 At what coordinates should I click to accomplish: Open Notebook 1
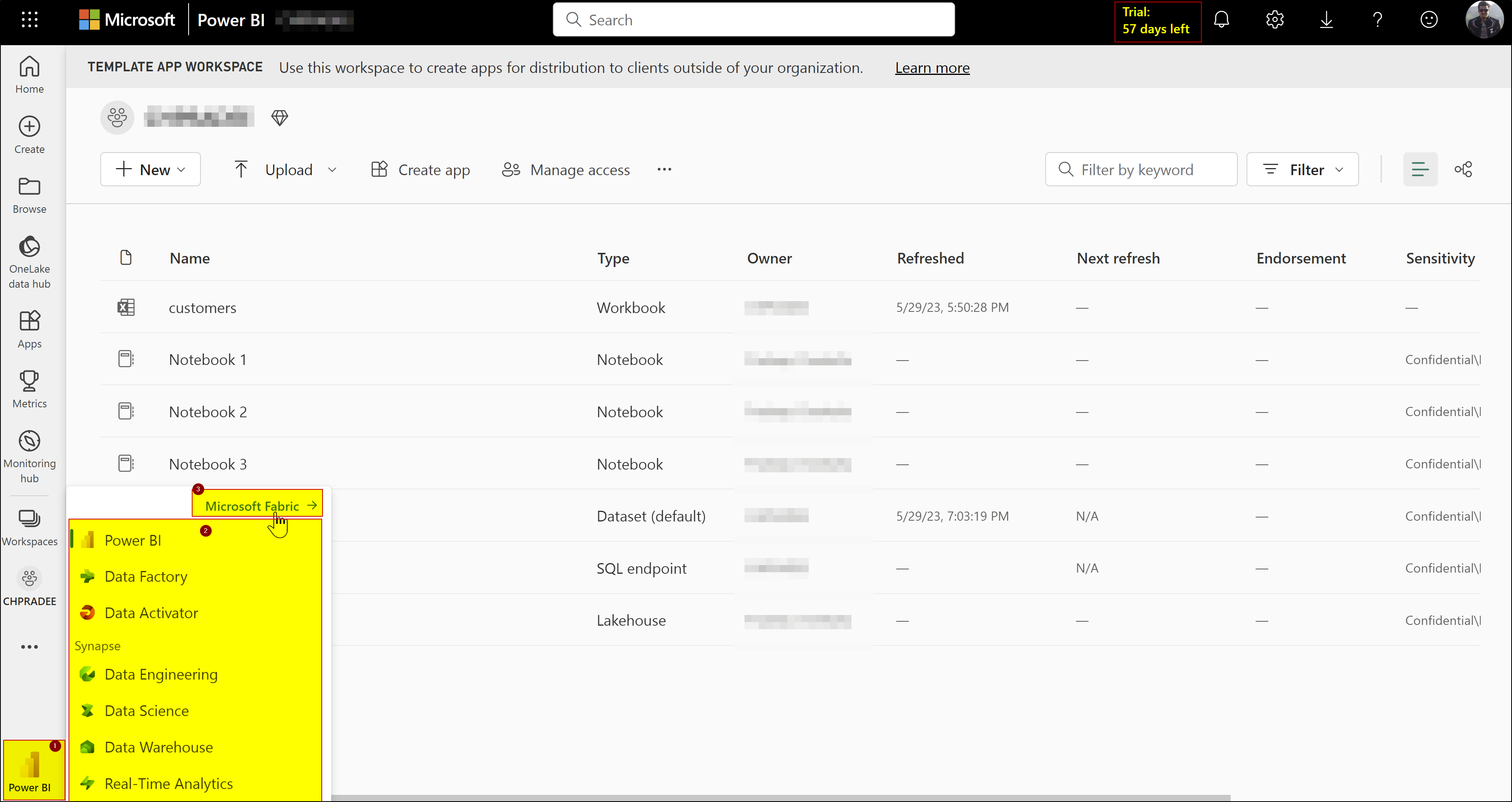(x=208, y=359)
